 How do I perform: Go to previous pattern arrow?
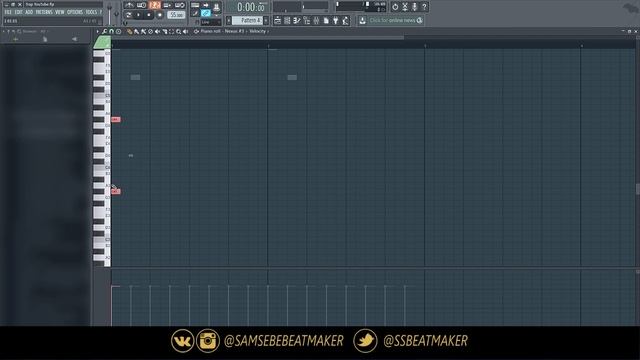pyautogui.click(x=229, y=20)
